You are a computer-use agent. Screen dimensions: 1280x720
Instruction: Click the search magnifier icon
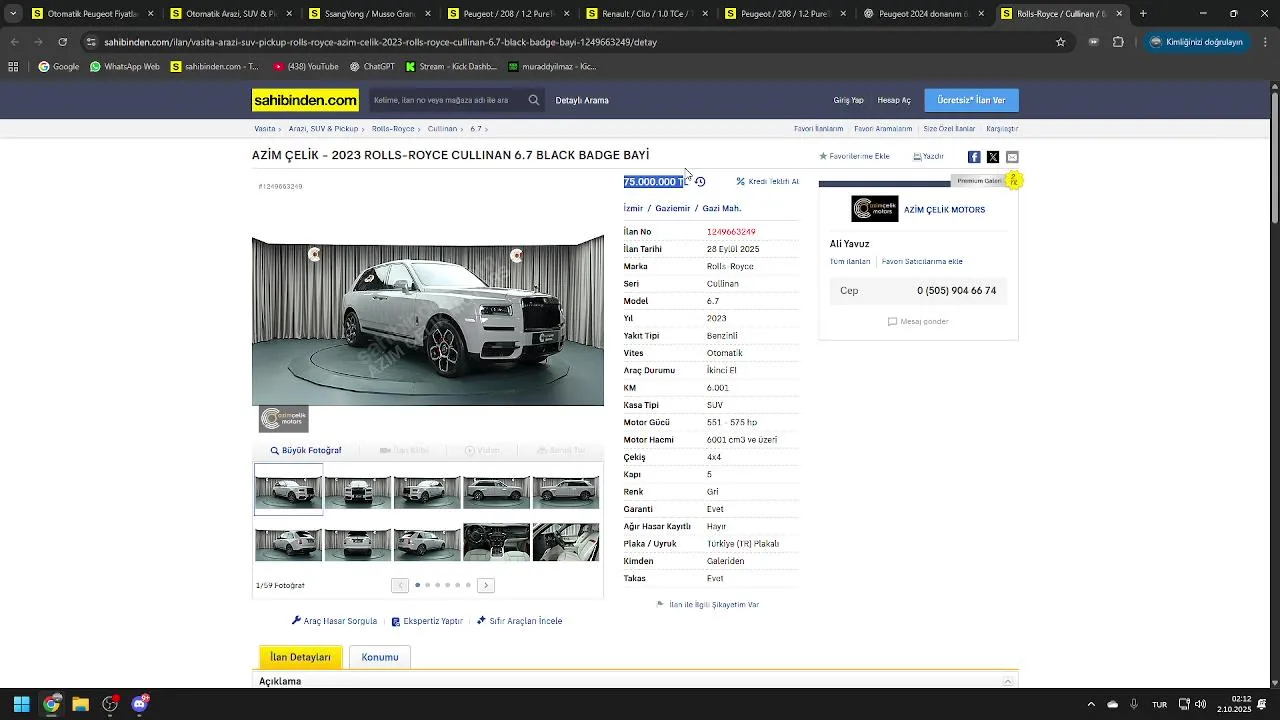(x=534, y=100)
